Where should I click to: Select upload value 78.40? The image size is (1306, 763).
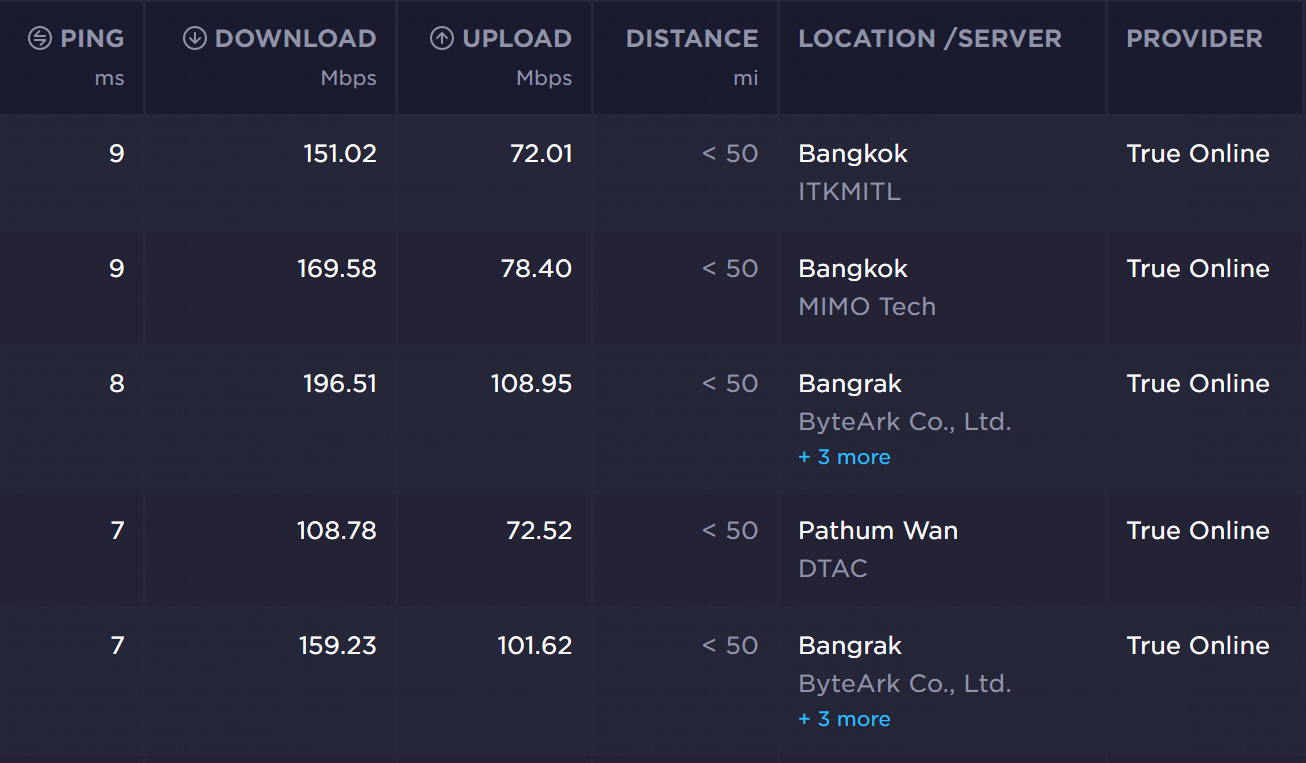click(536, 269)
